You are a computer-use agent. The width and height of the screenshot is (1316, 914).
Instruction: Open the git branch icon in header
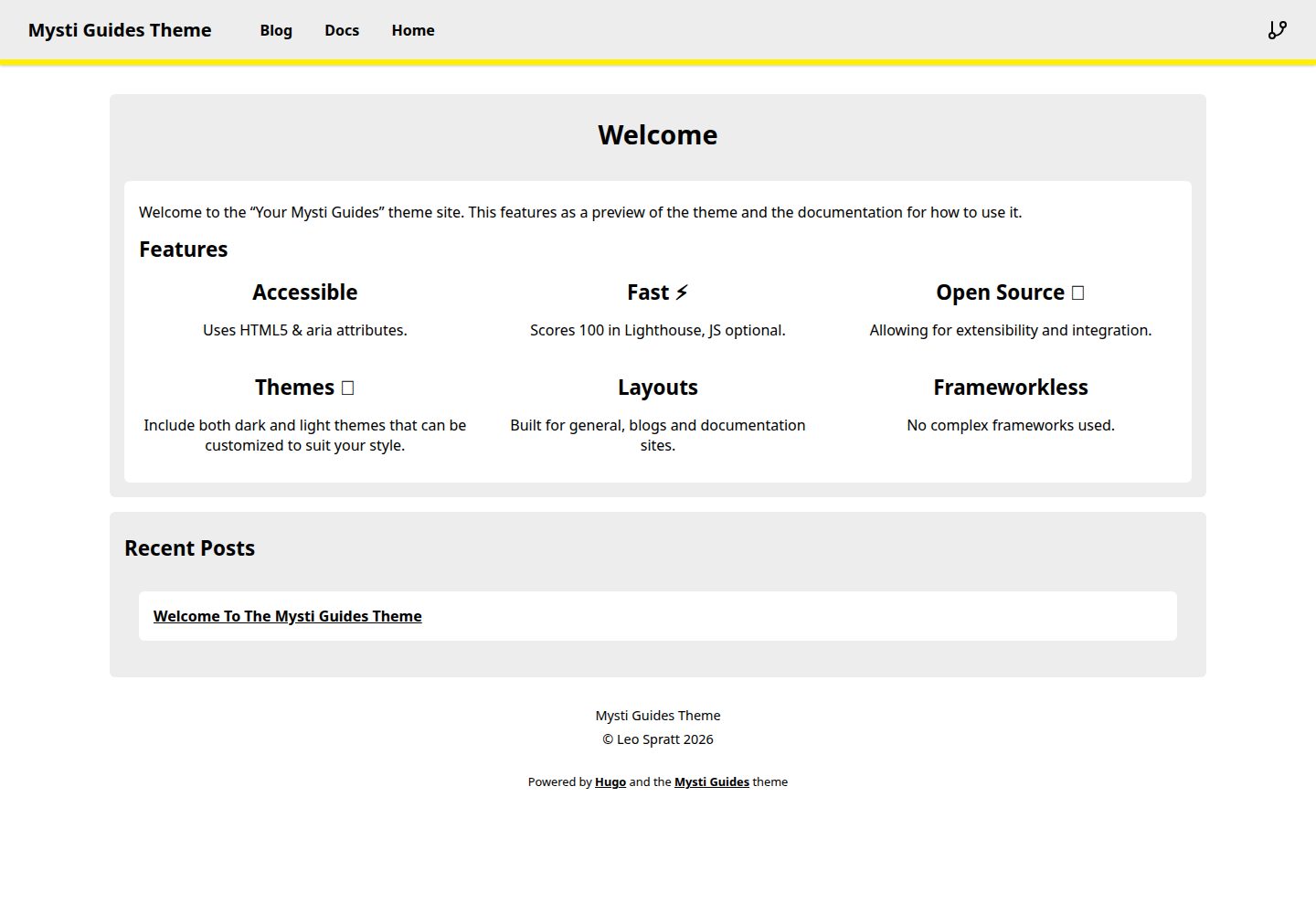point(1278,30)
